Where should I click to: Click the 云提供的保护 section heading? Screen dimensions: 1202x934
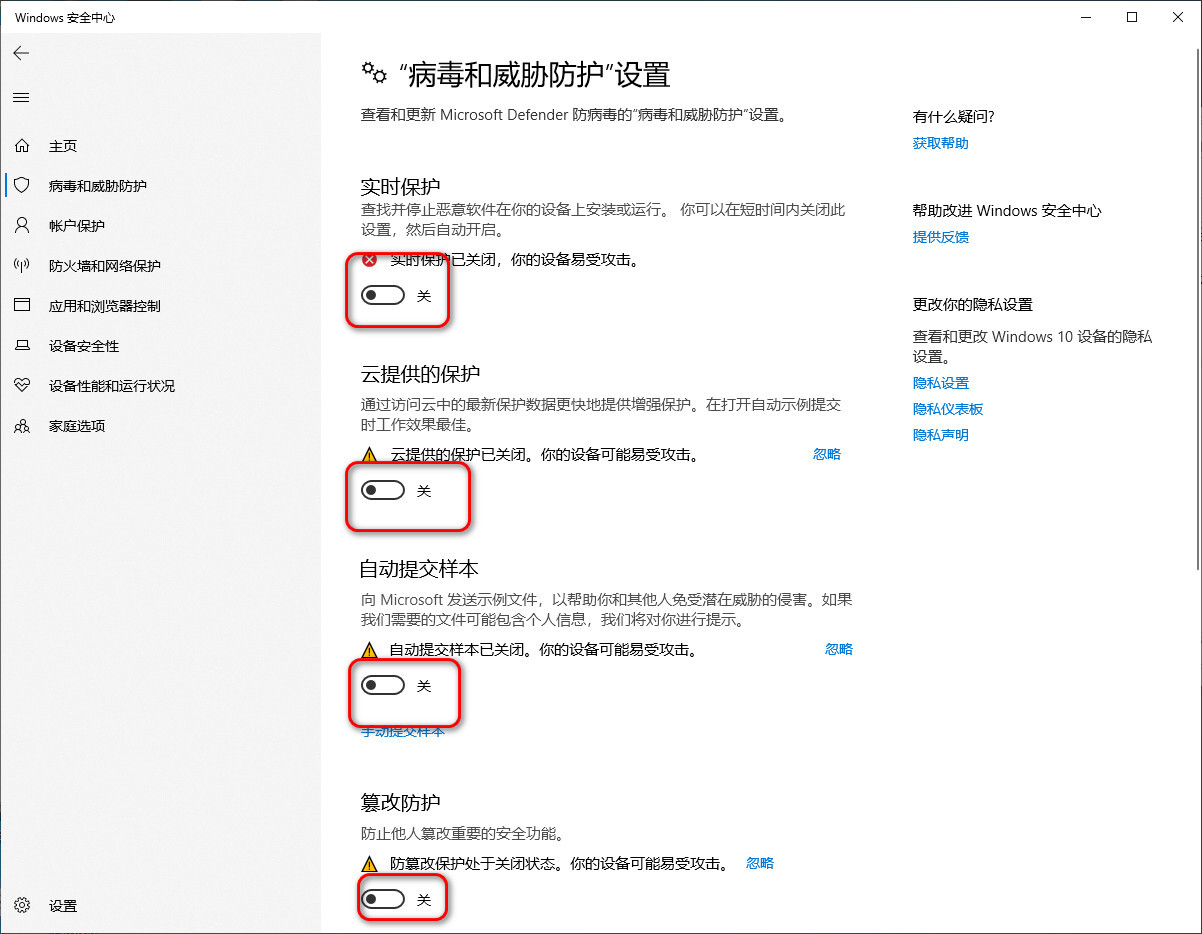click(x=420, y=374)
